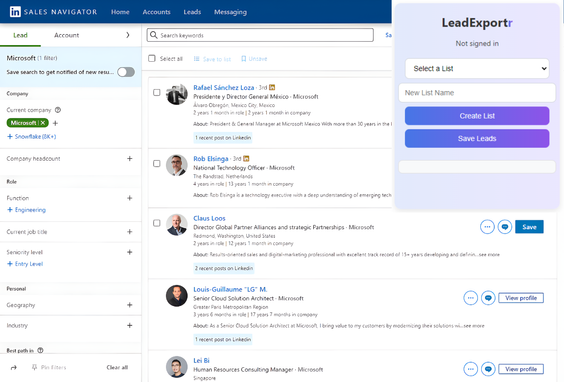Check the Rafael Sánchez Loza checkbox
The image size is (564, 382).
tap(156, 92)
